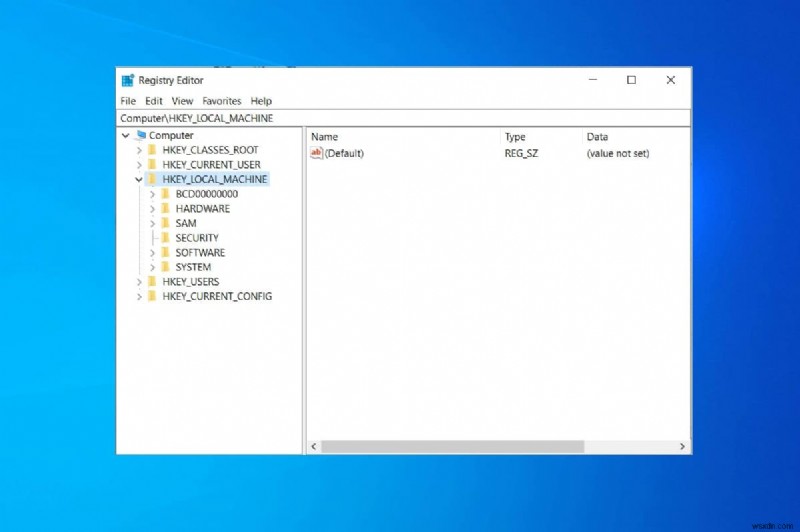Click the horizontal scrollbar thumb
This screenshot has width=800, height=532.
point(453,447)
